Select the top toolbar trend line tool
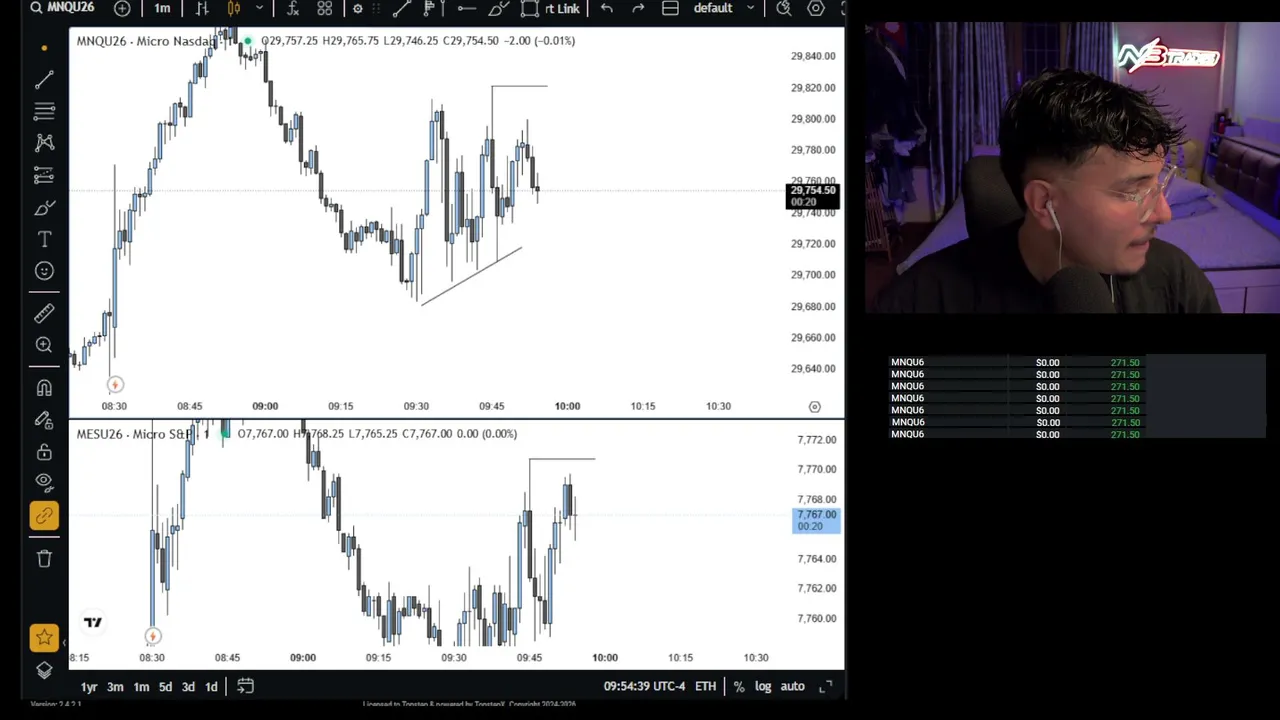 tap(402, 8)
